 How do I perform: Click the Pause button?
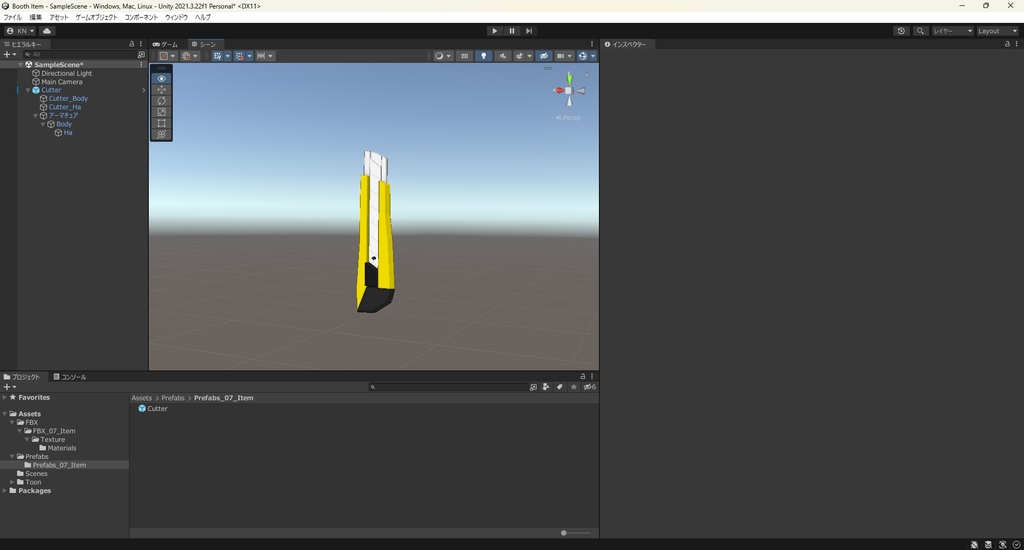[512, 31]
